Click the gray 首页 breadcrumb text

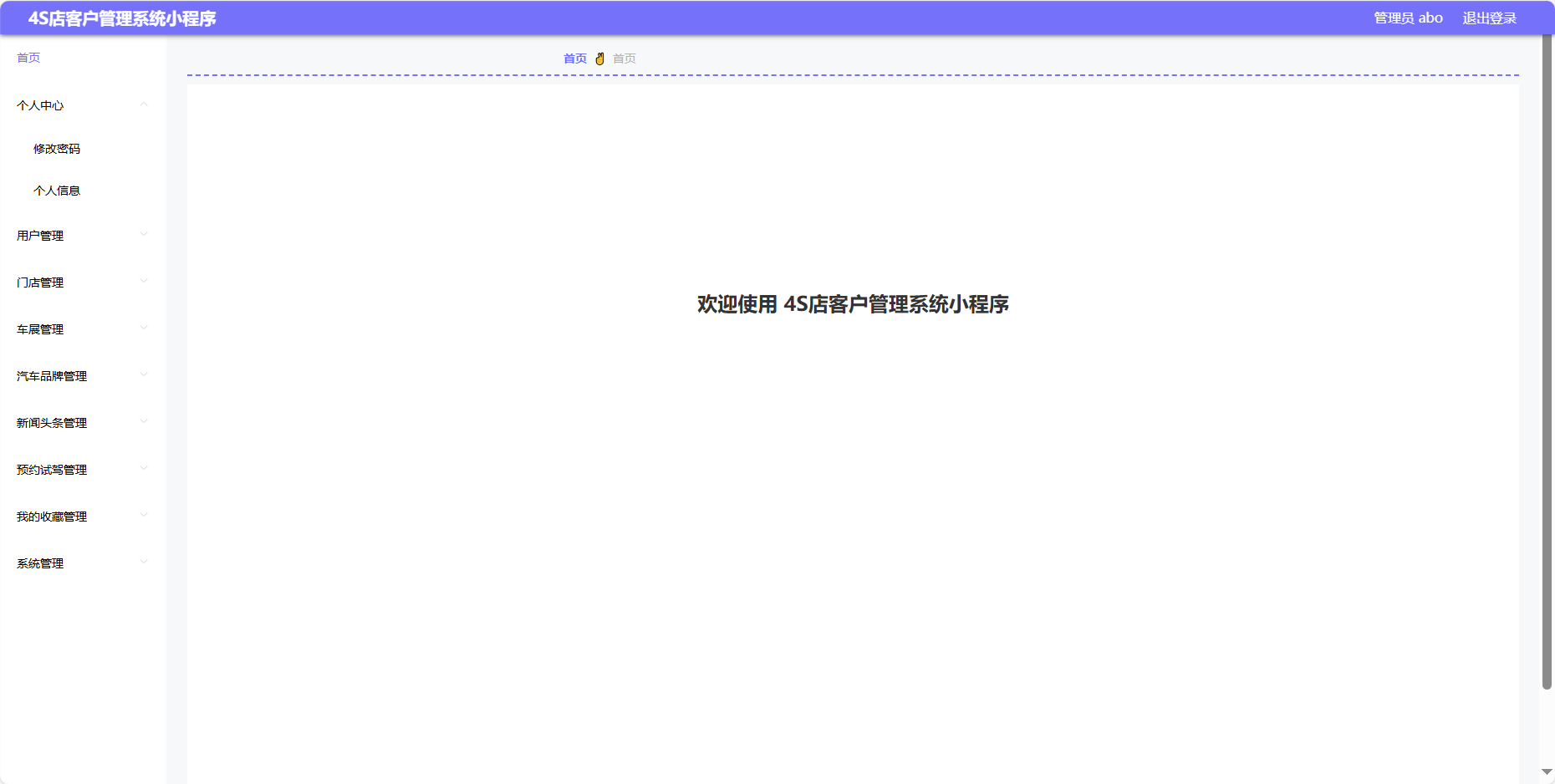point(625,59)
